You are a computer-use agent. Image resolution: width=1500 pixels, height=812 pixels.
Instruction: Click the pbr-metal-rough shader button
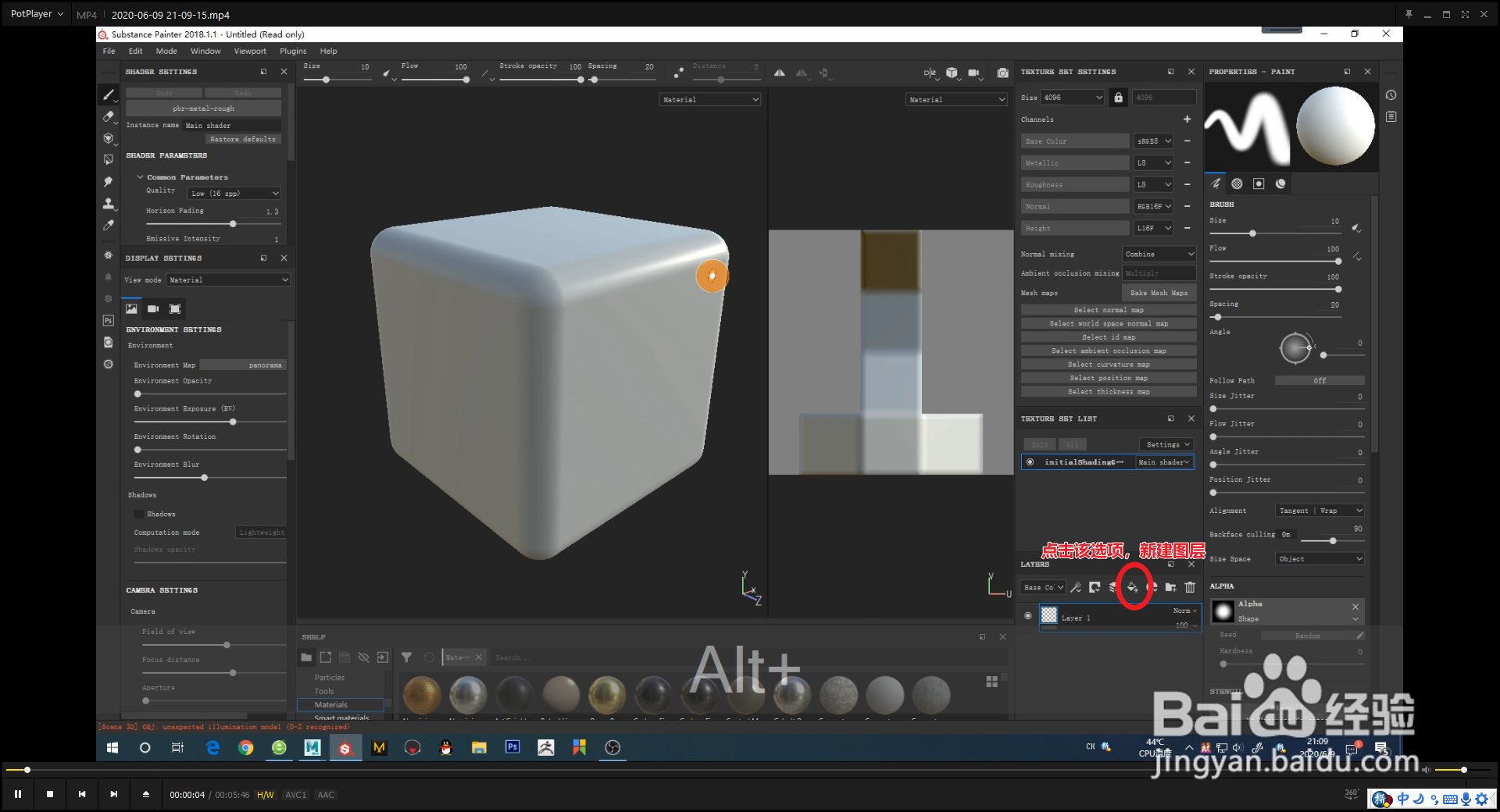coord(203,109)
